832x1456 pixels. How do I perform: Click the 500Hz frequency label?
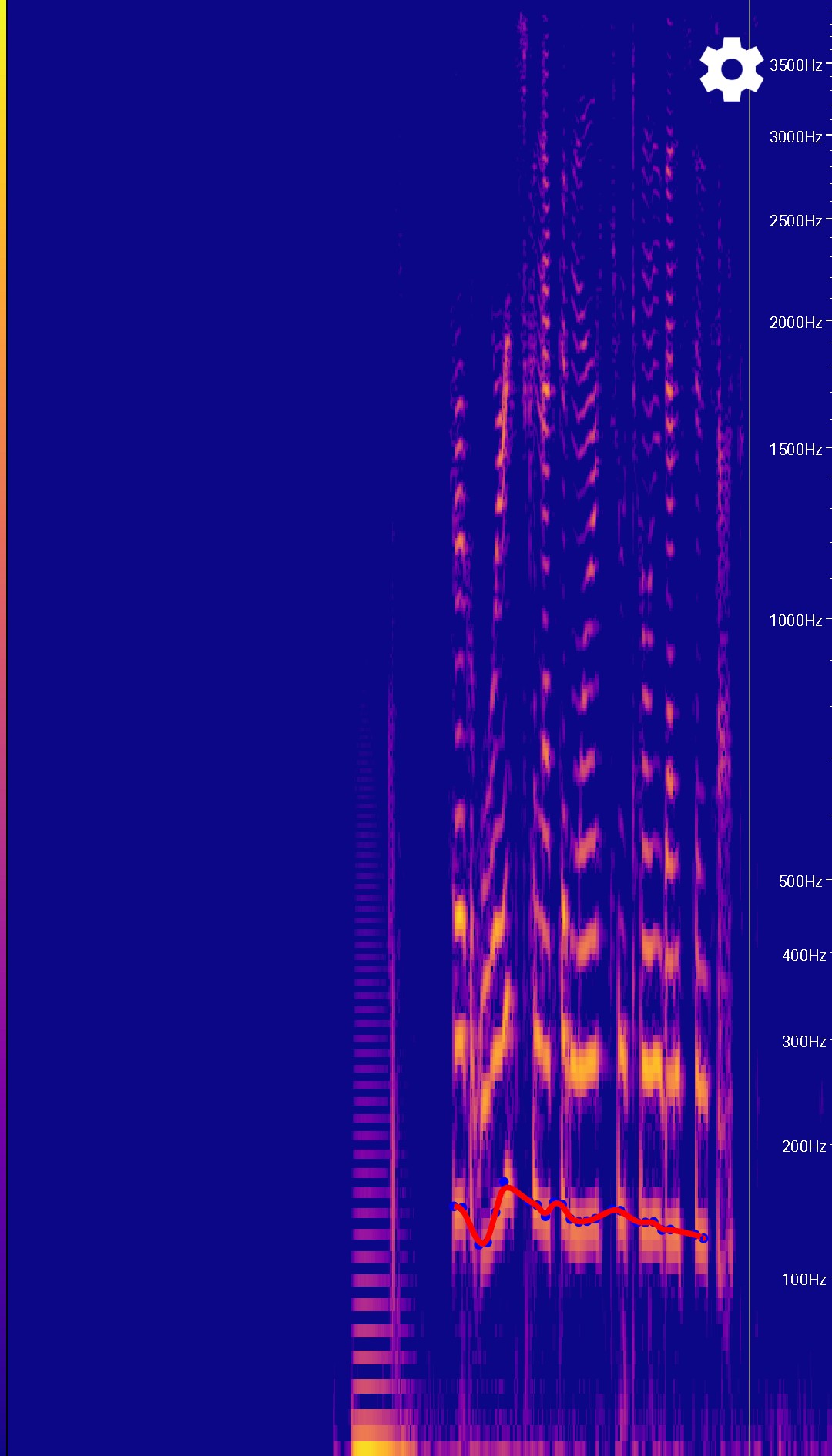[x=800, y=882]
